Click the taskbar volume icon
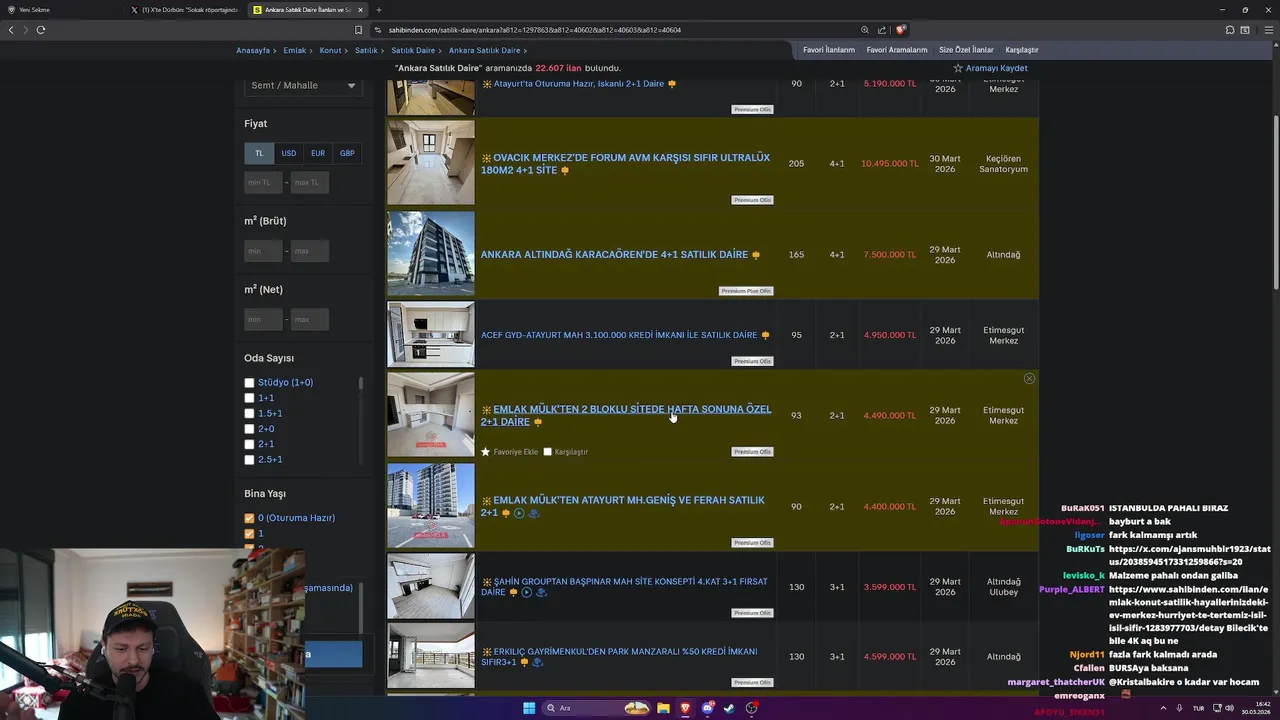This screenshot has width=1280, height=720. 1231,708
